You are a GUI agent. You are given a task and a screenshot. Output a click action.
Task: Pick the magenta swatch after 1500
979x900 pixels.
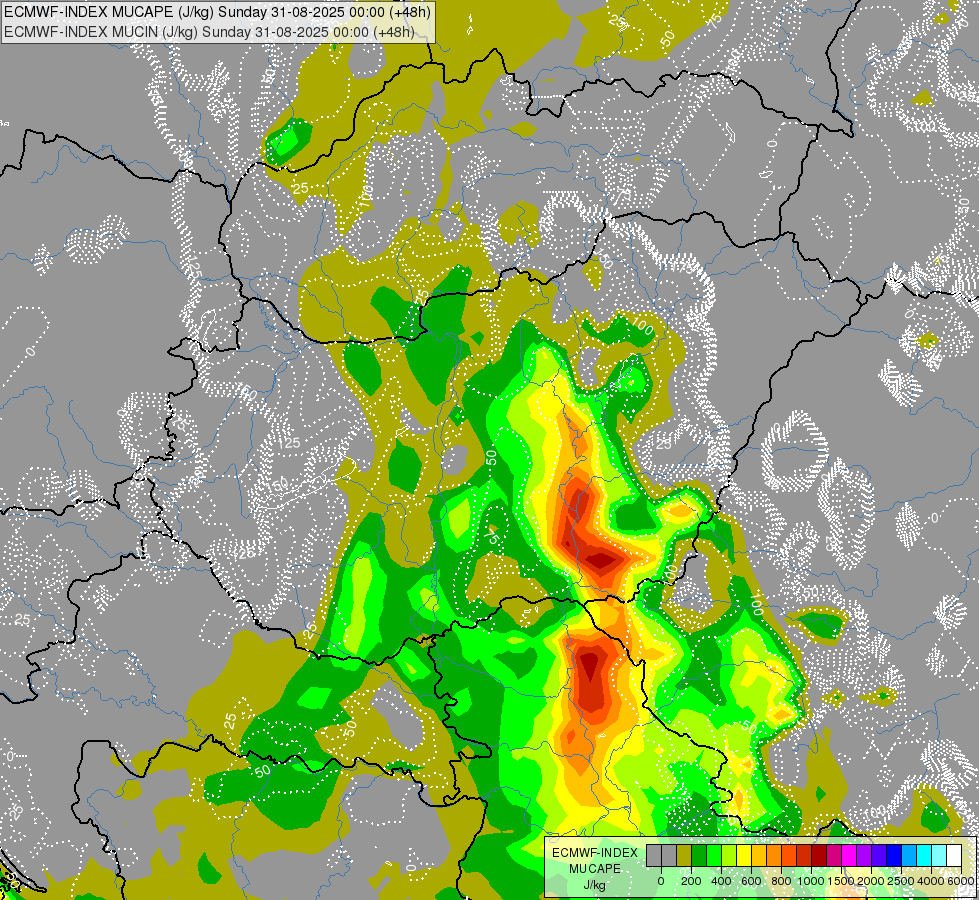click(x=850, y=855)
